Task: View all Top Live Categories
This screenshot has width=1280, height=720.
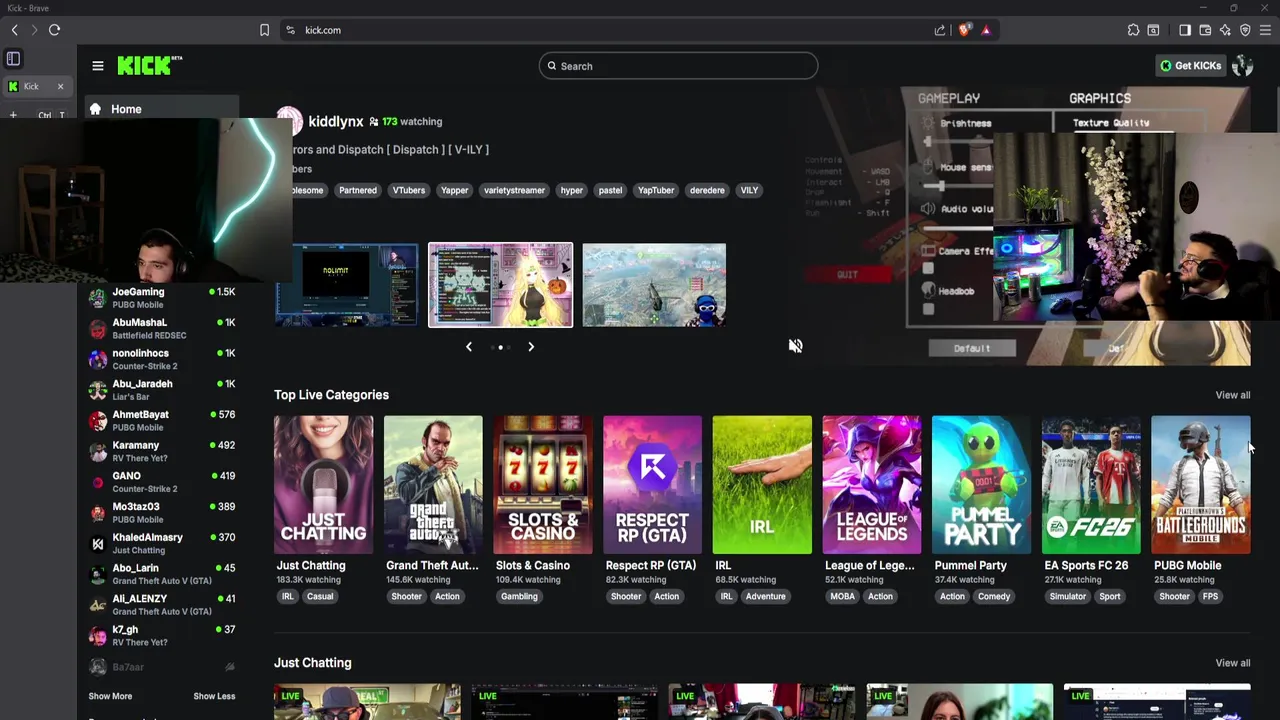Action: 1232,395
